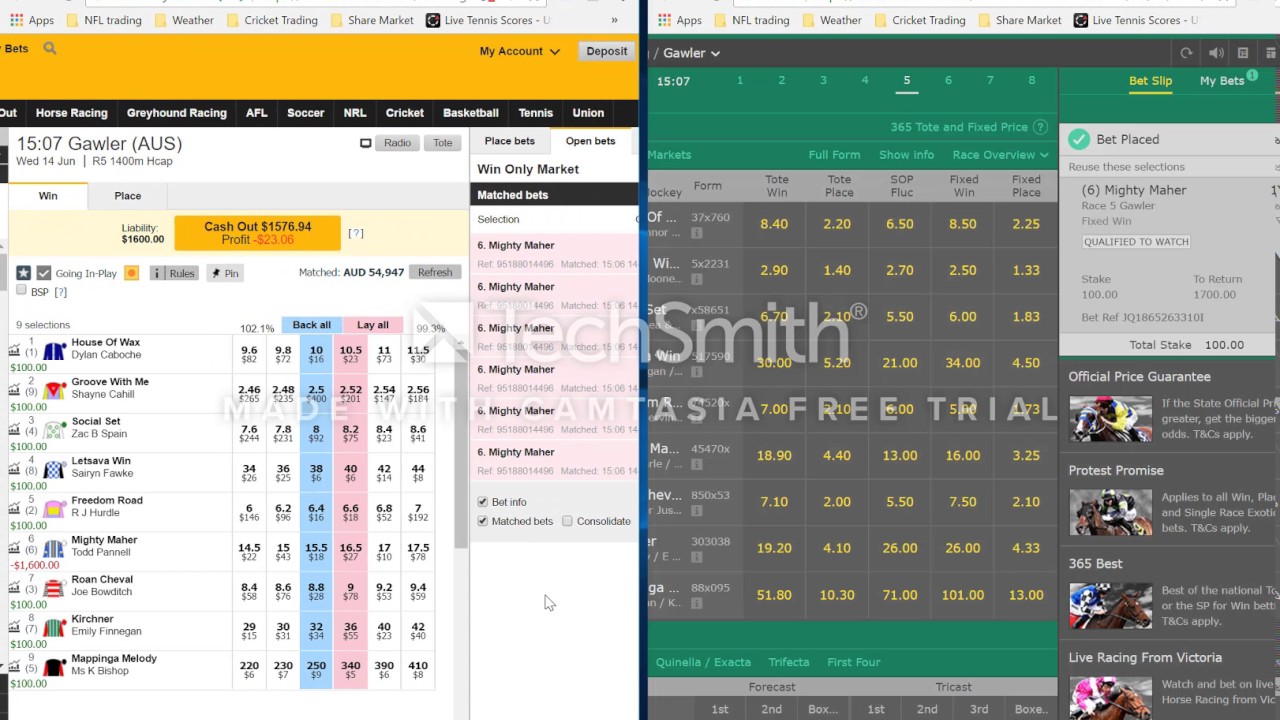
Task: Enable the Consolidate checkbox
Action: [x=567, y=521]
